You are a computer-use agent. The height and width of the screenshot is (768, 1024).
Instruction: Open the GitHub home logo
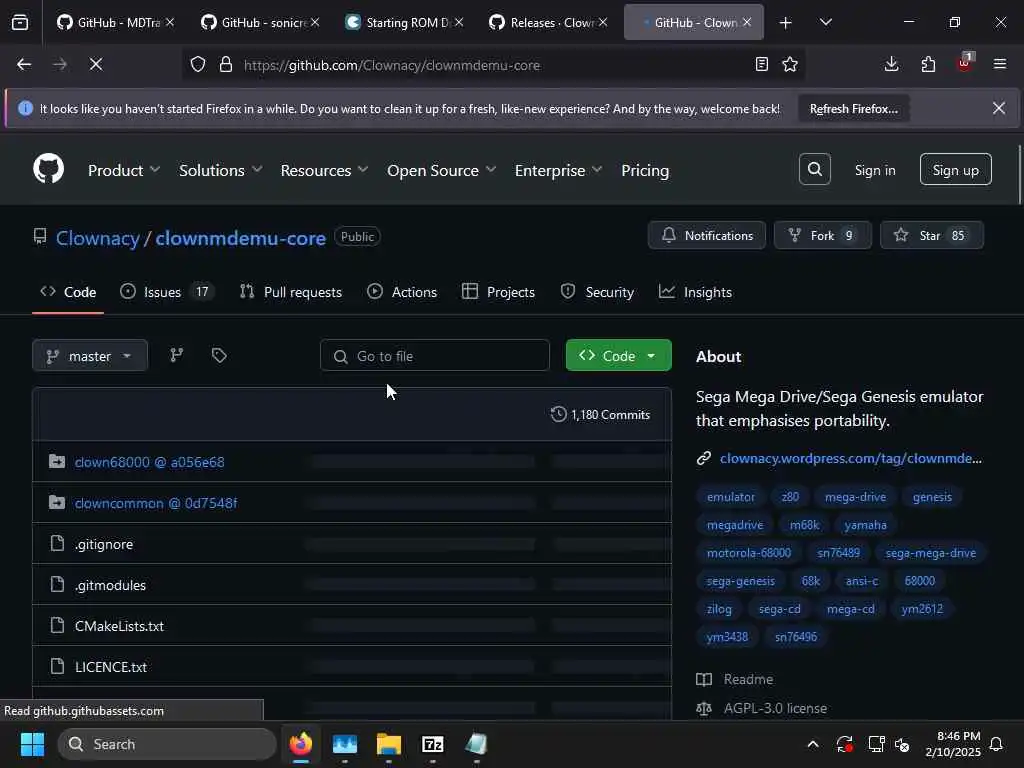tap(48, 168)
